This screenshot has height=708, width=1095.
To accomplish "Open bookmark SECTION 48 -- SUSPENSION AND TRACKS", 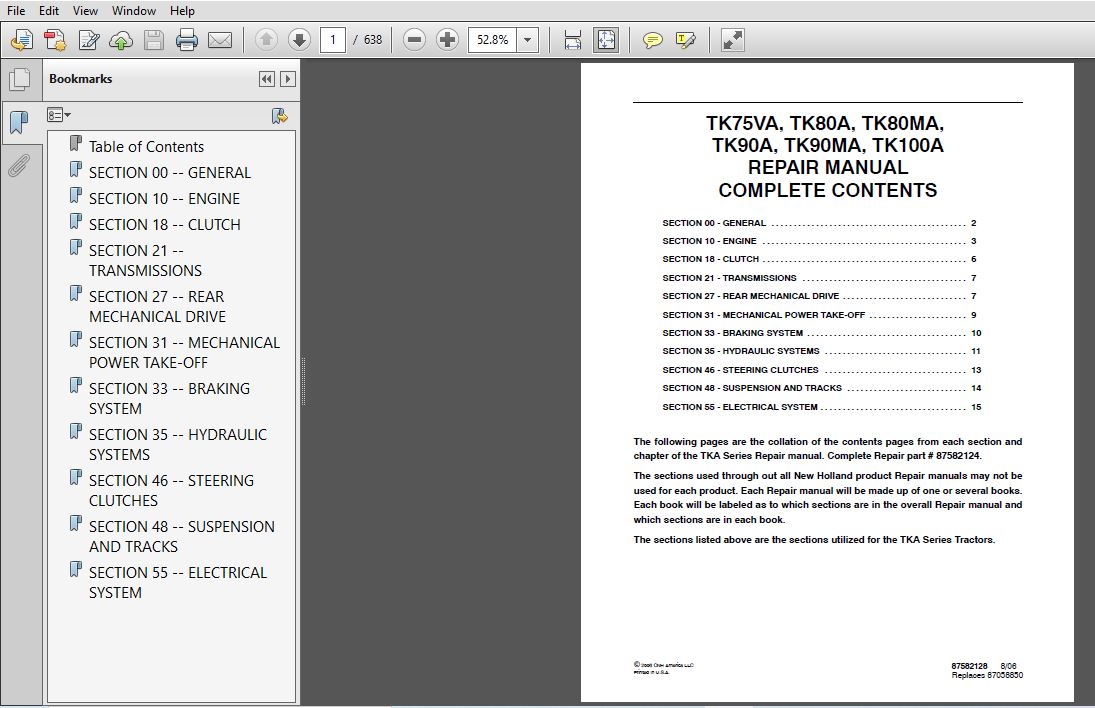I will pos(182,536).
